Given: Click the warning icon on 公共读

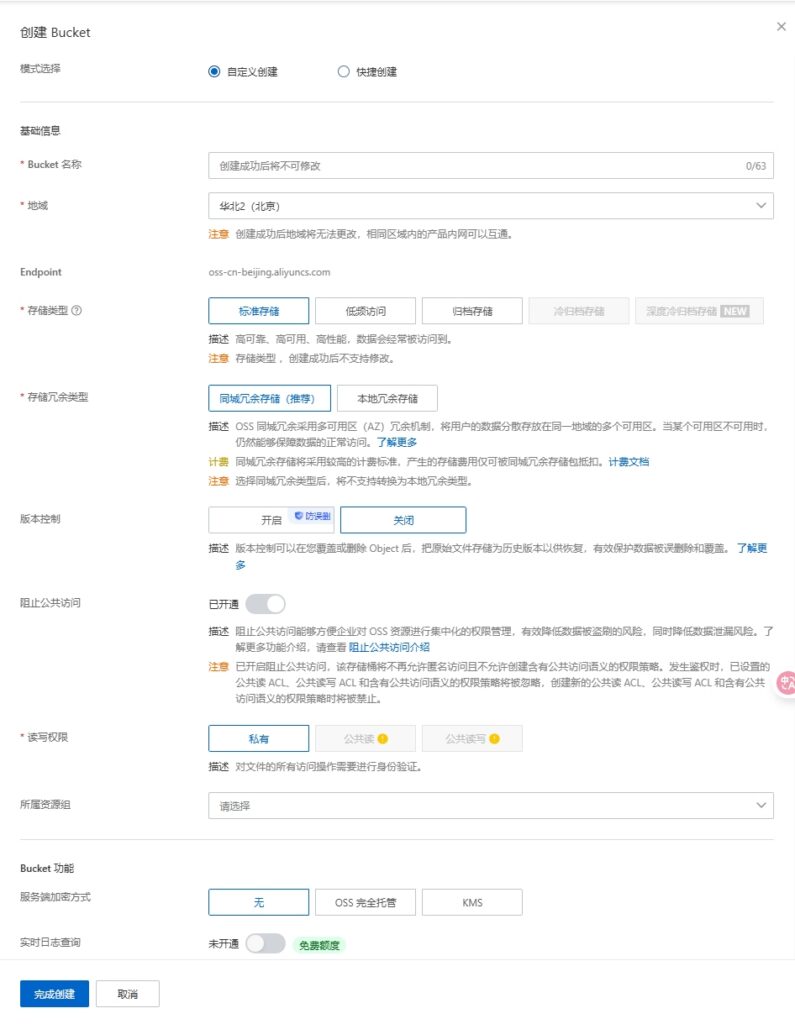Looking at the screenshot, I should point(382,739).
